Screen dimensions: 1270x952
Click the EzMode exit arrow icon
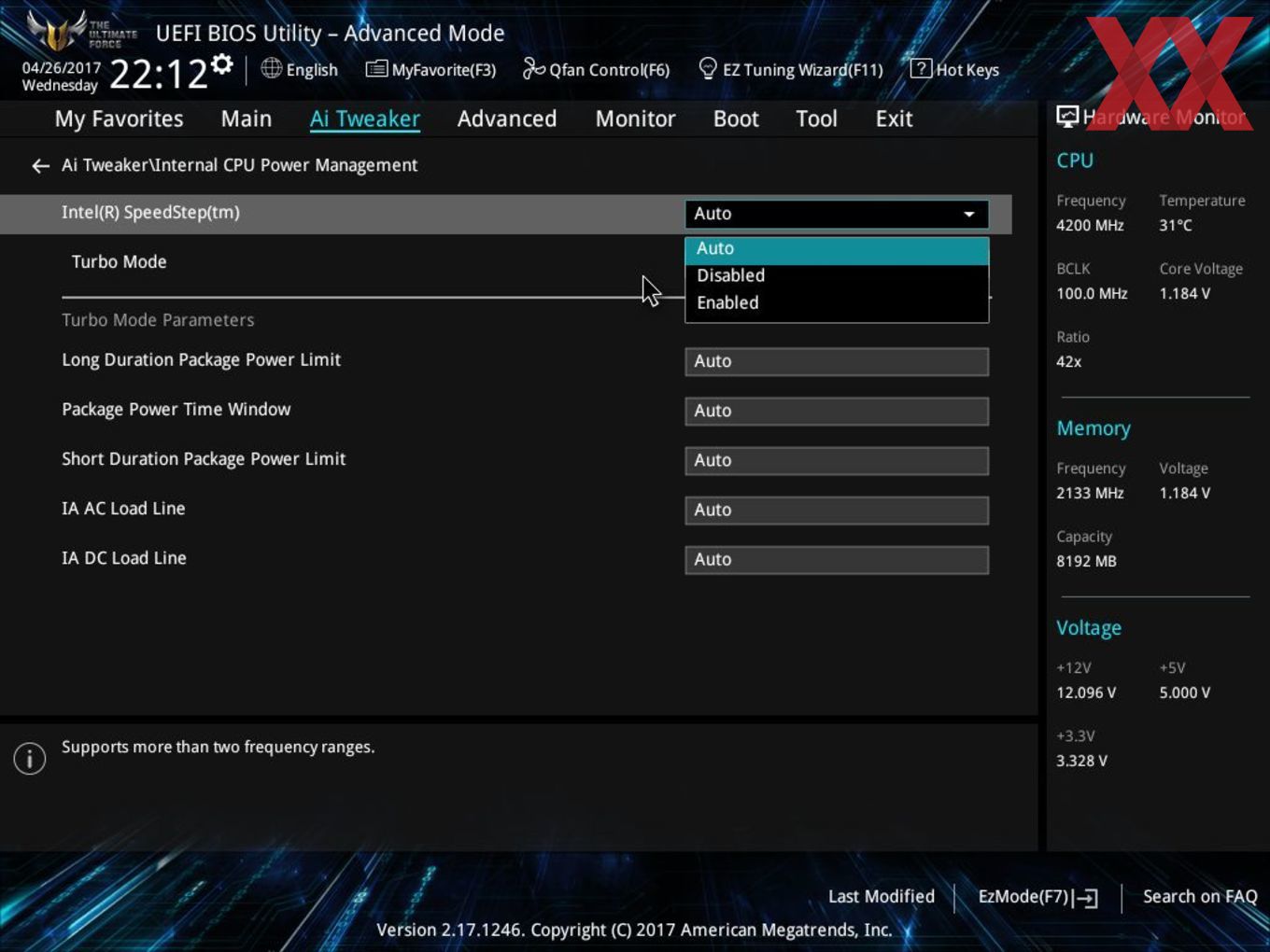[x=1085, y=898]
